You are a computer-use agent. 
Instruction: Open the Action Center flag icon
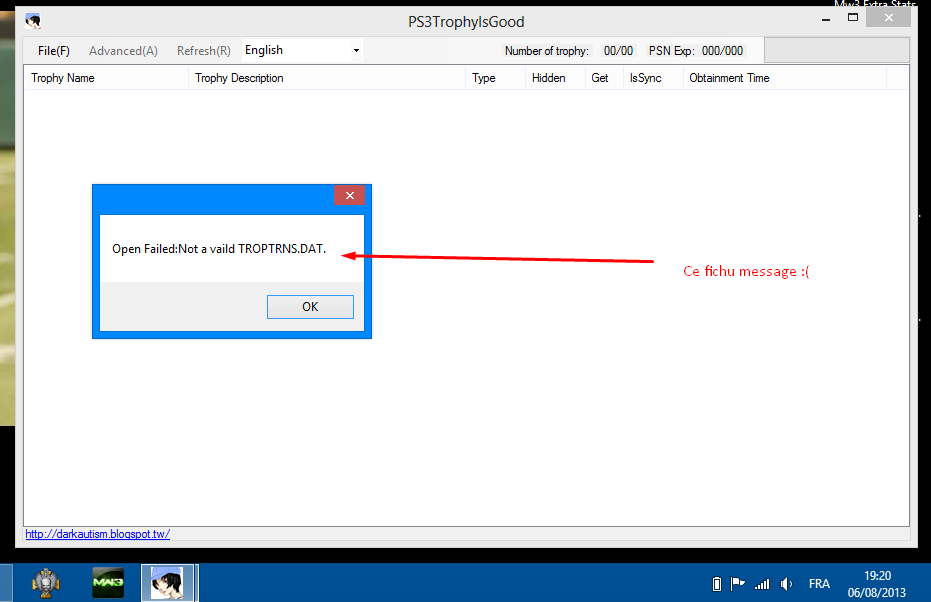click(x=737, y=584)
